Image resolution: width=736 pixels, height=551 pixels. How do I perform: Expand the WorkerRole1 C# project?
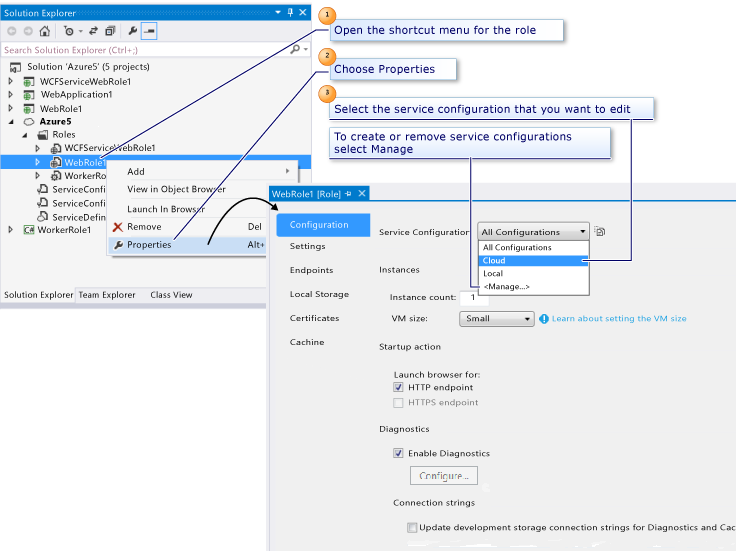[11, 230]
